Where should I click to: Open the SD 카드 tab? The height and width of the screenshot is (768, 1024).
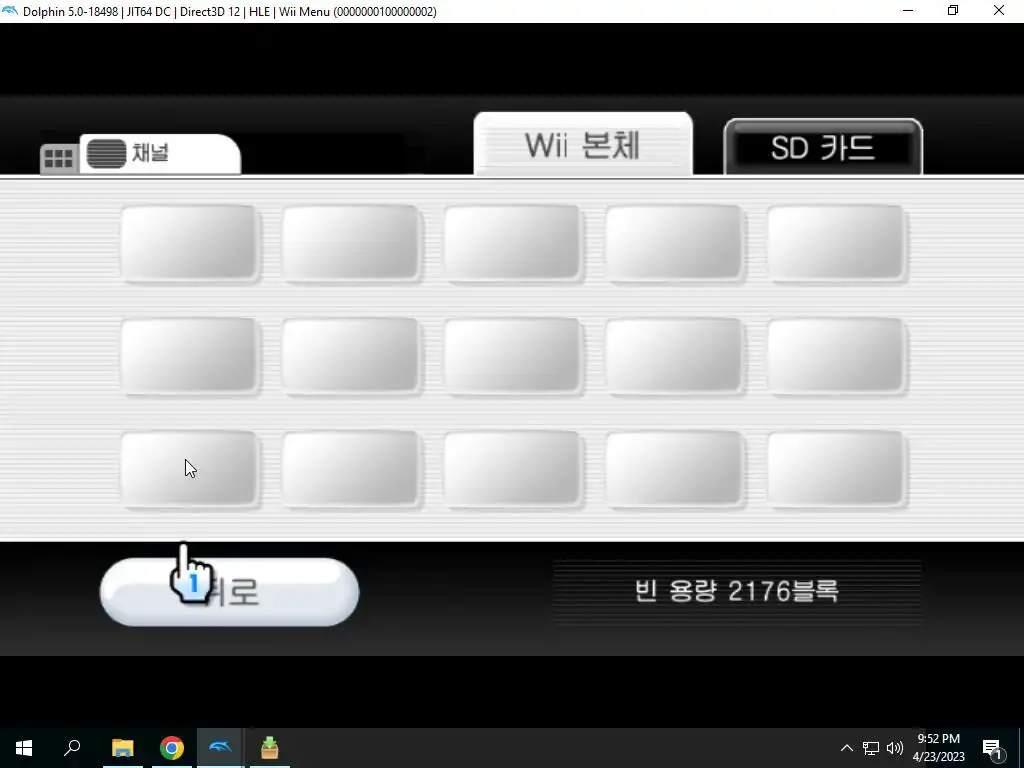pyautogui.click(x=823, y=148)
